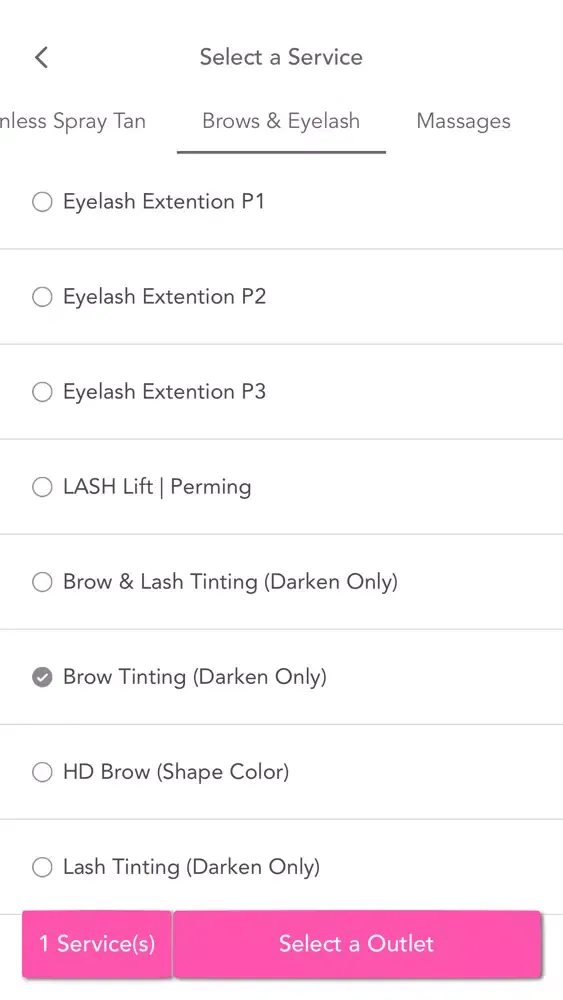
Task: Tap the HD Brow (Shape Color) label
Action: [x=176, y=772]
